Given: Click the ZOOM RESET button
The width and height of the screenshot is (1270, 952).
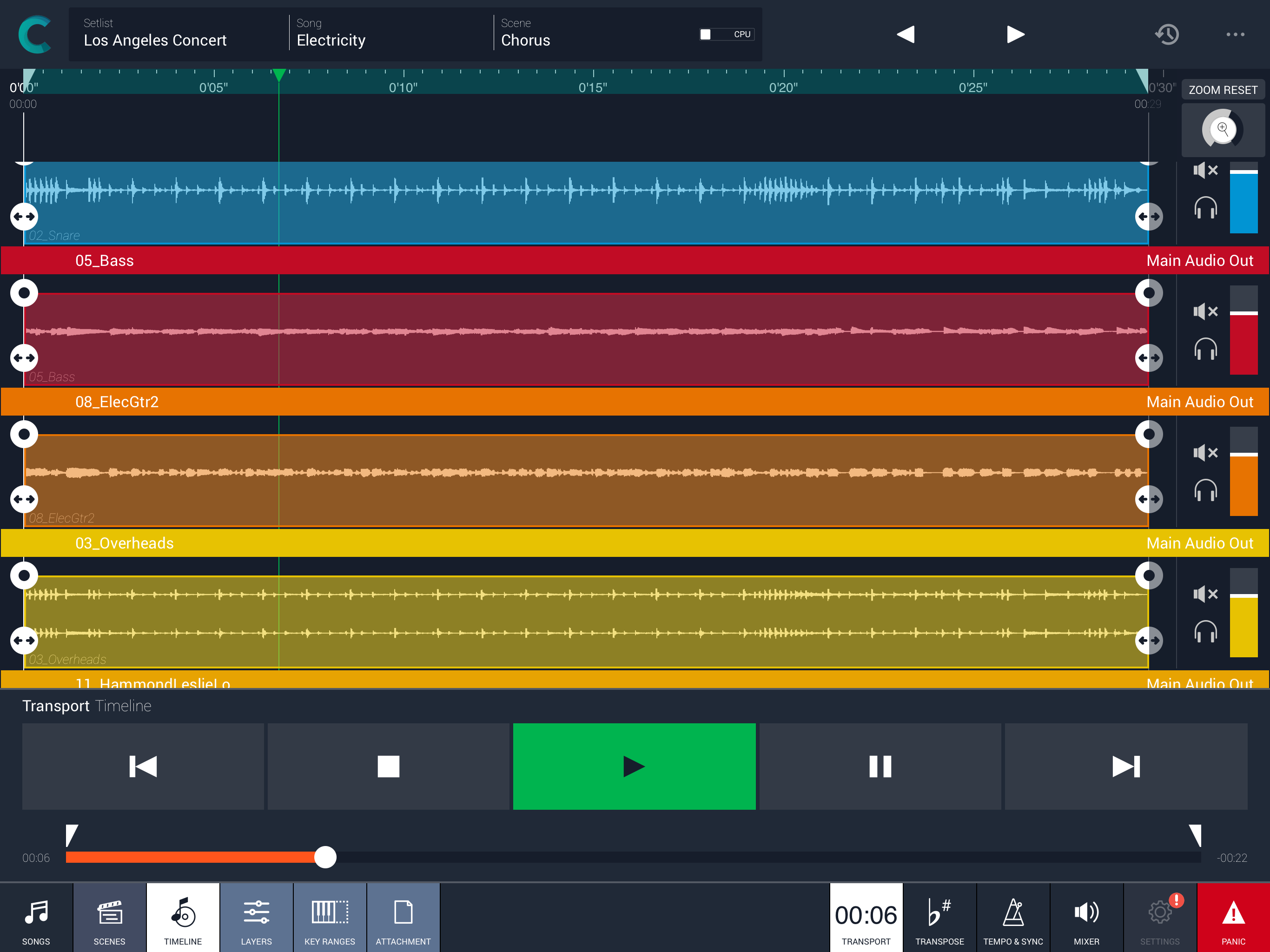Looking at the screenshot, I should (1222, 90).
